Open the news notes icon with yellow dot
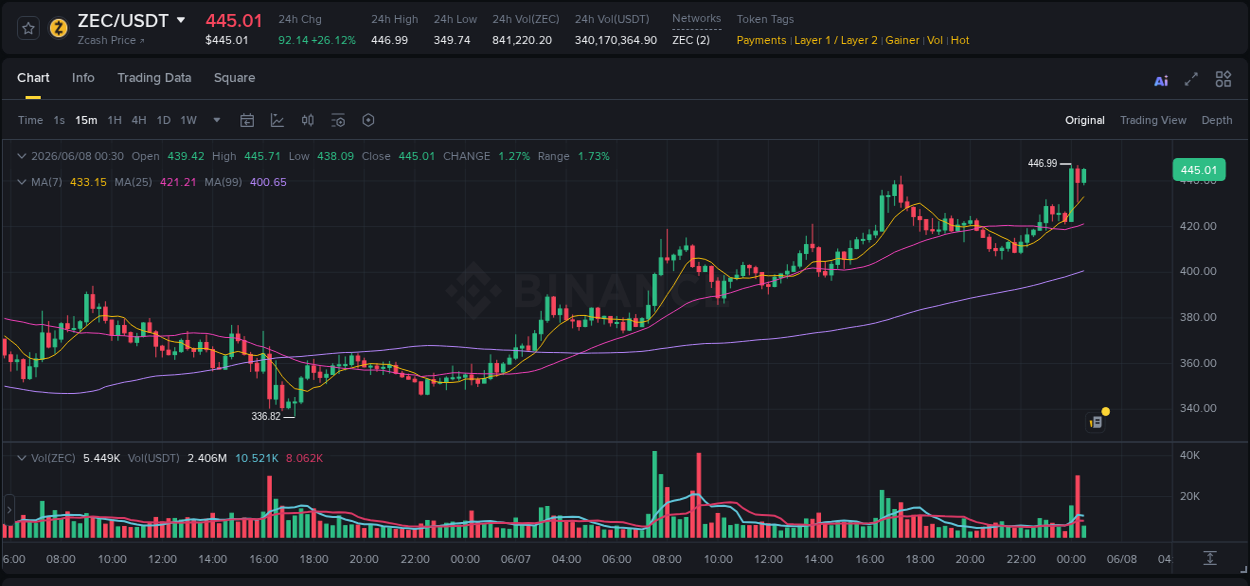 pos(1096,422)
